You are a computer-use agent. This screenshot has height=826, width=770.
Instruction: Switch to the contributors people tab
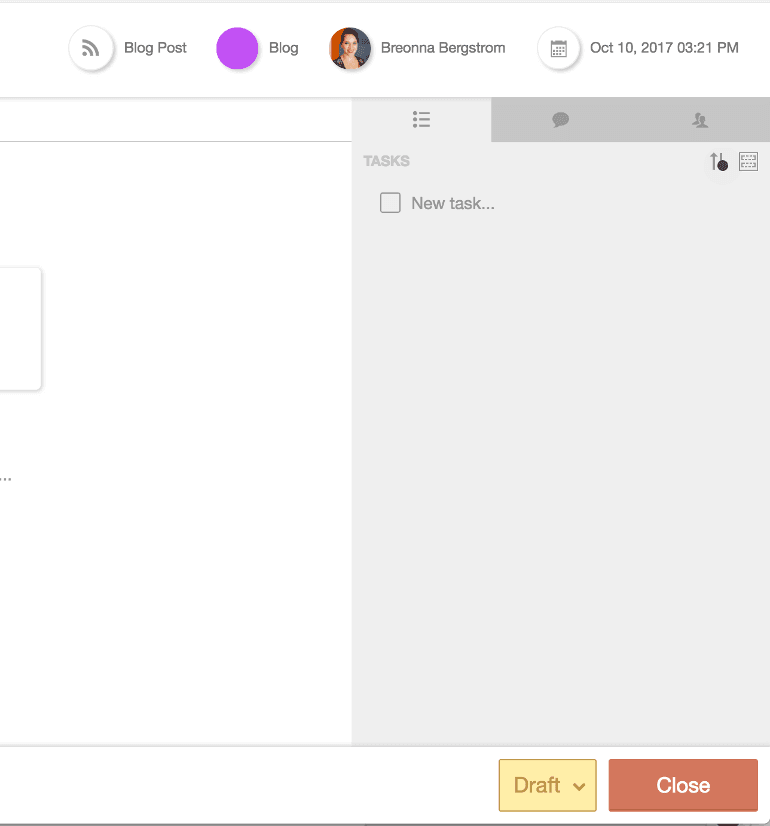700,120
